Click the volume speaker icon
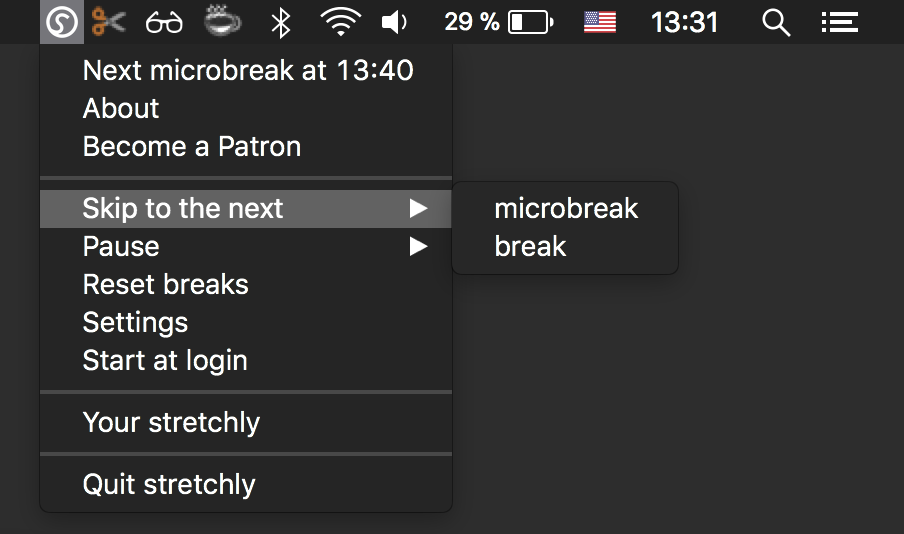This screenshot has height=534, width=904. tap(394, 22)
